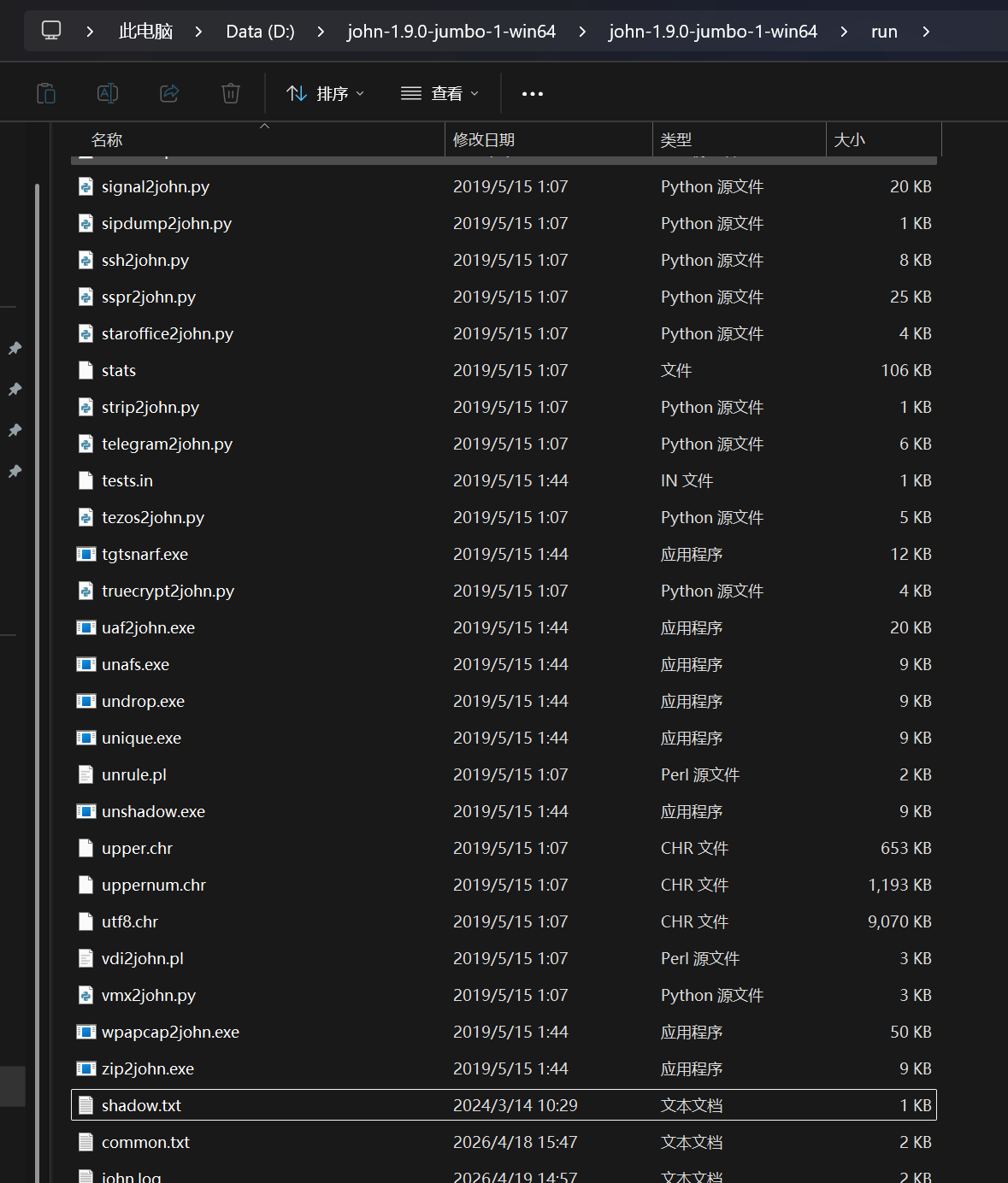Select the uppernum.chr file

coord(504,885)
